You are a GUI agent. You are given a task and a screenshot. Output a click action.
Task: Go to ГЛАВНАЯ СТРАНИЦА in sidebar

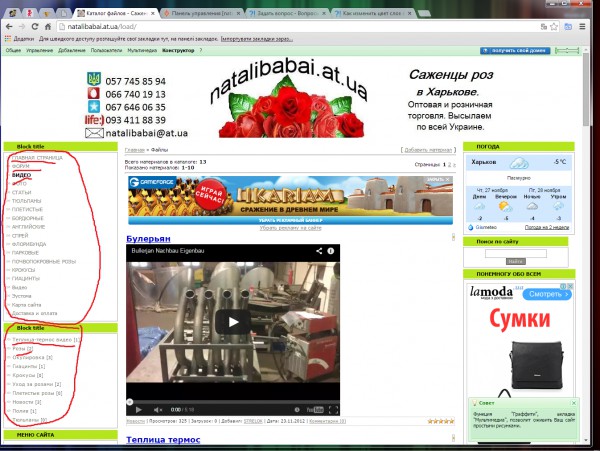point(37,158)
